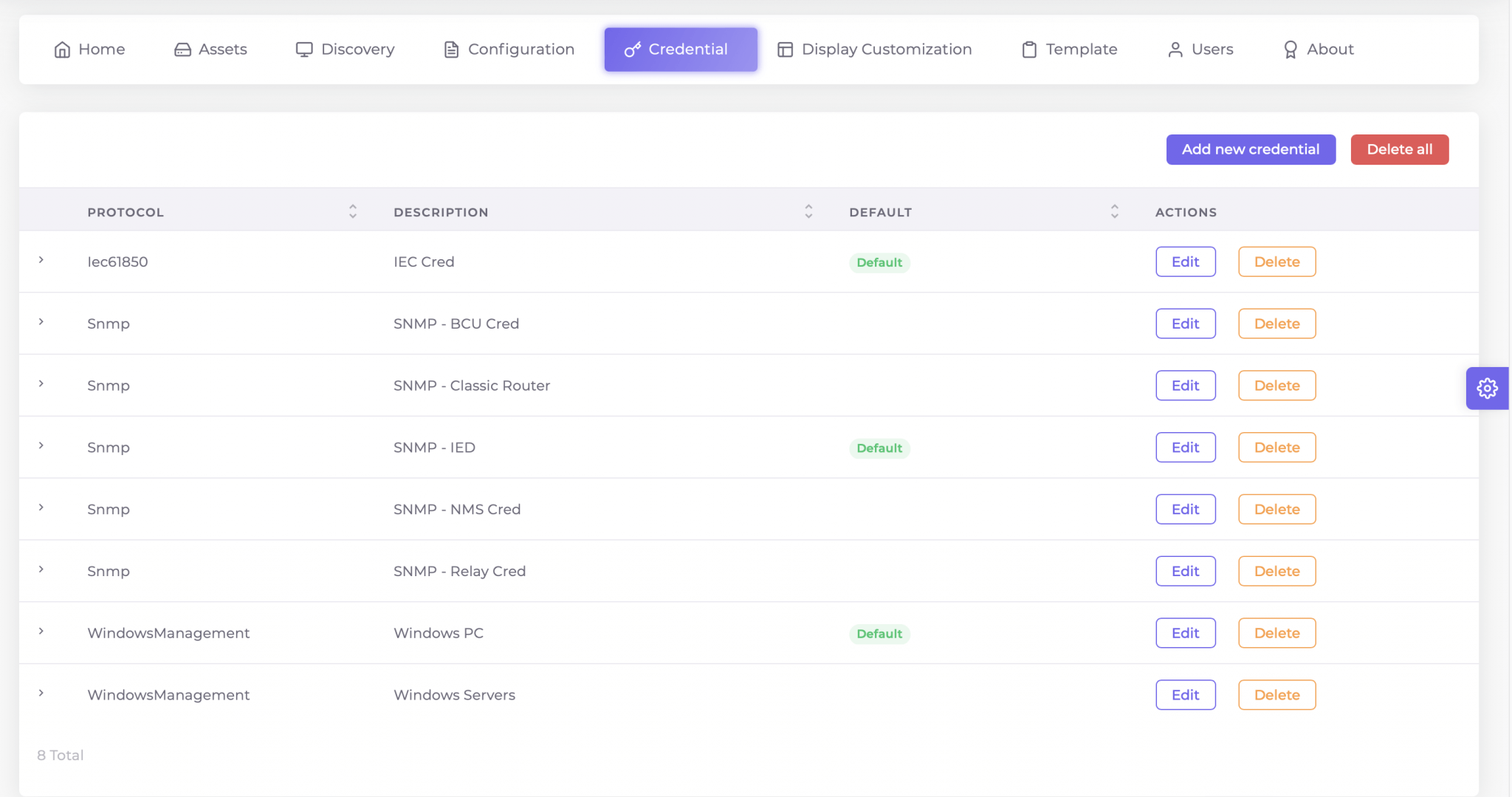Screen dimensions: 1512x797
Task: Click the Users person icon
Action: tap(1175, 49)
